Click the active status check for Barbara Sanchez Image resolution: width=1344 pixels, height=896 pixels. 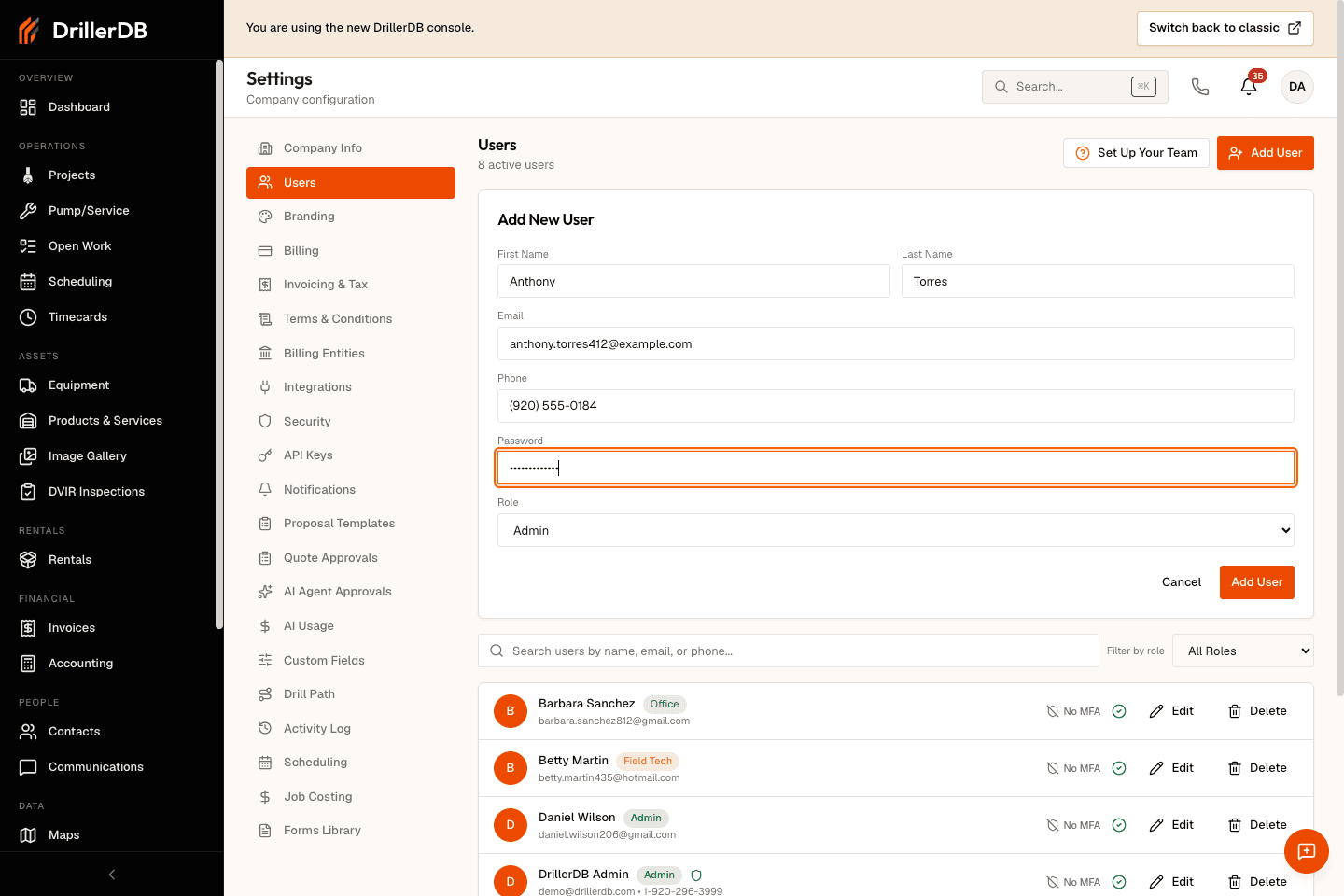coord(1119,711)
